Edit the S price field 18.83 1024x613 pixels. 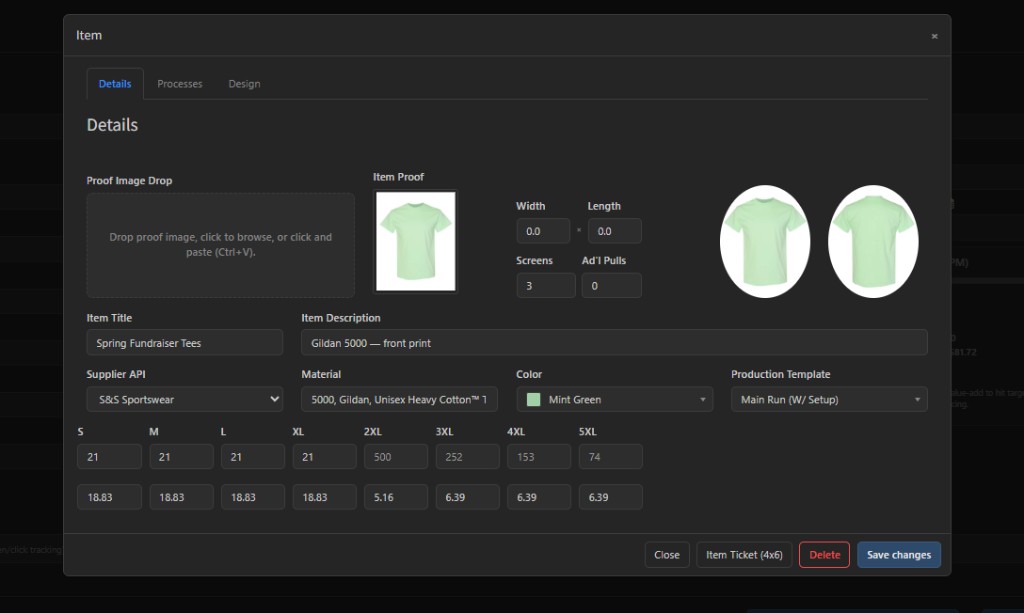[109, 497]
